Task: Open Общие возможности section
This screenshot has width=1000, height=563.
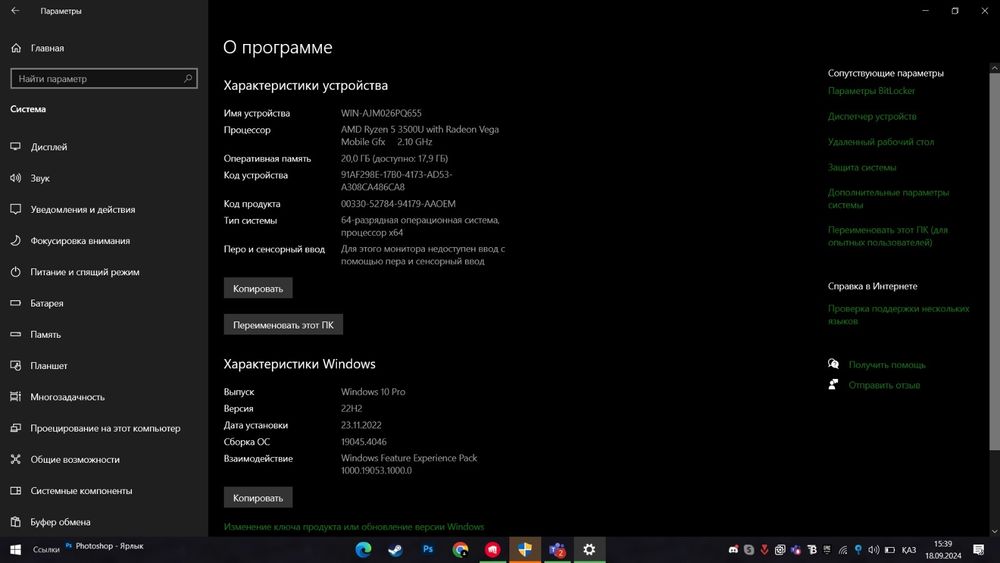Action: click(66, 459)
